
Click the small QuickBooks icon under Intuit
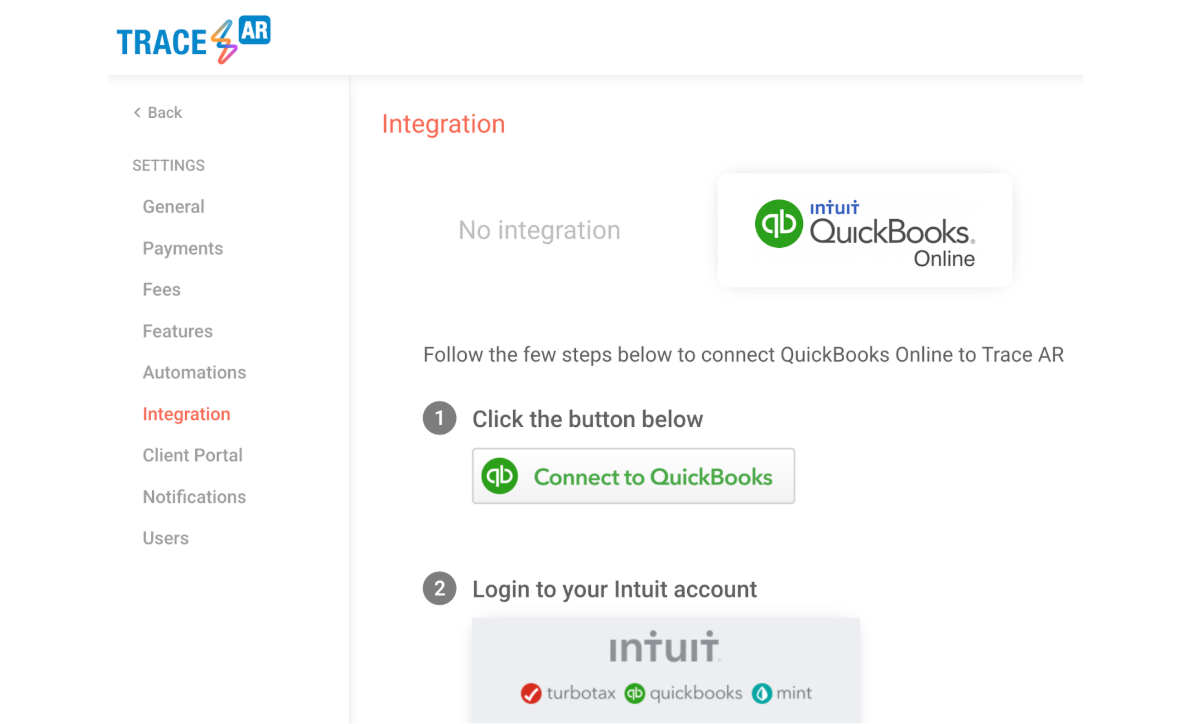pyautogui.click(x=635, y=693)
